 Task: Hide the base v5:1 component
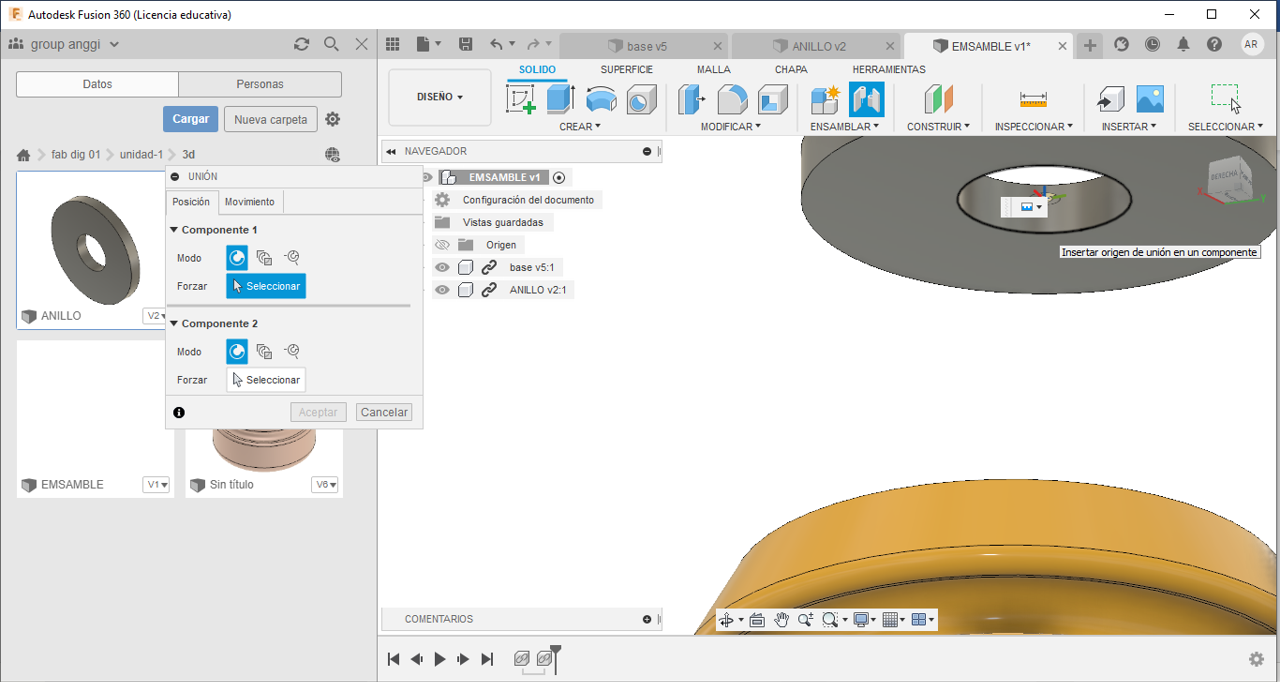pos(442,267)
